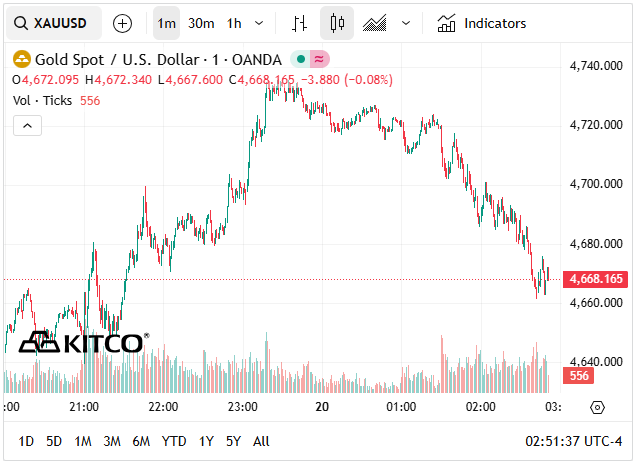Click the Gold Spot symbol logo
This screenshot has height=465, width=636.
[20, 59]
